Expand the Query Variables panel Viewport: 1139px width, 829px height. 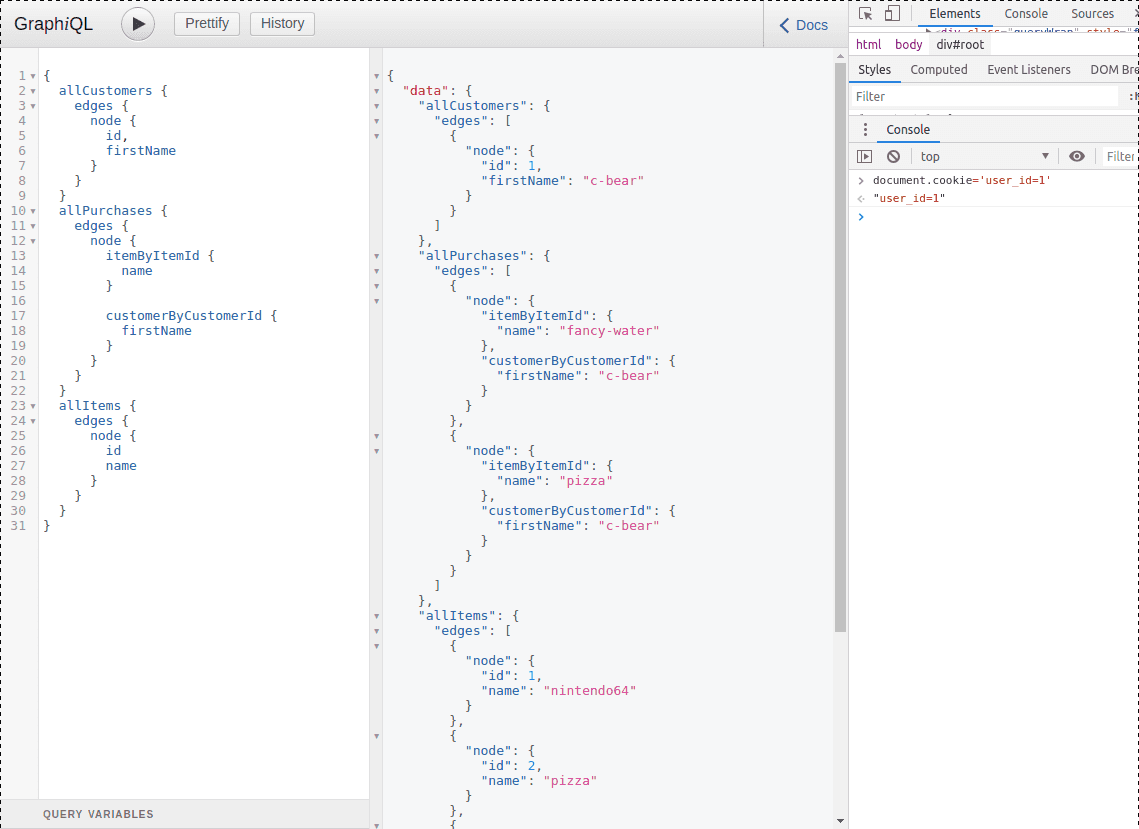tap(98, 814)
